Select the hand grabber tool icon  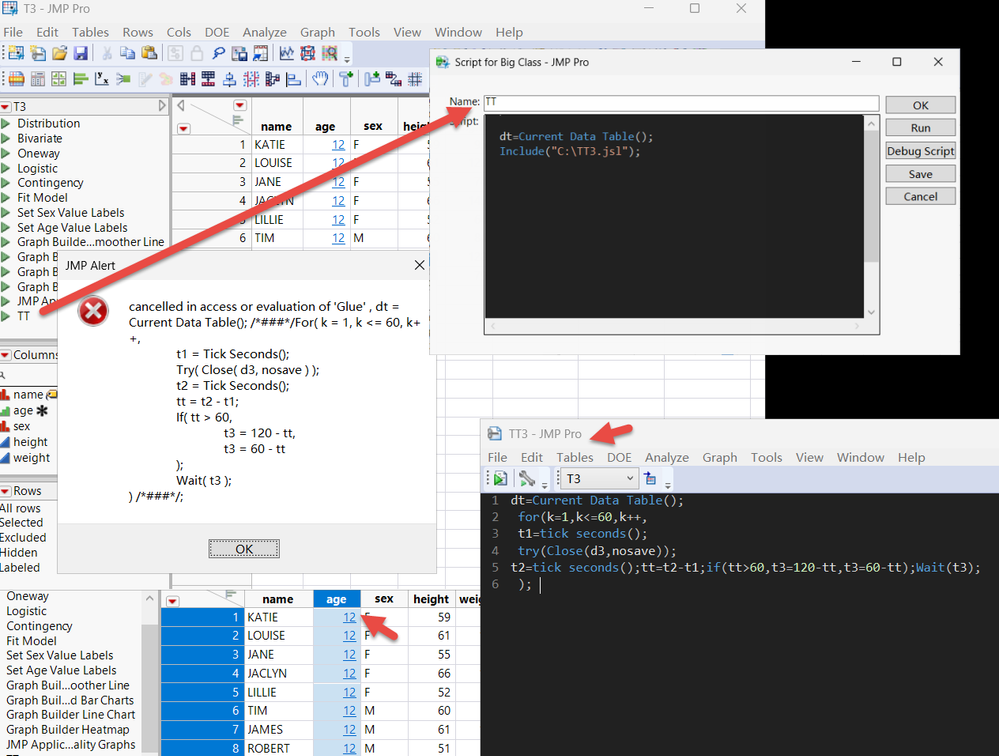[x=320, y=79]
